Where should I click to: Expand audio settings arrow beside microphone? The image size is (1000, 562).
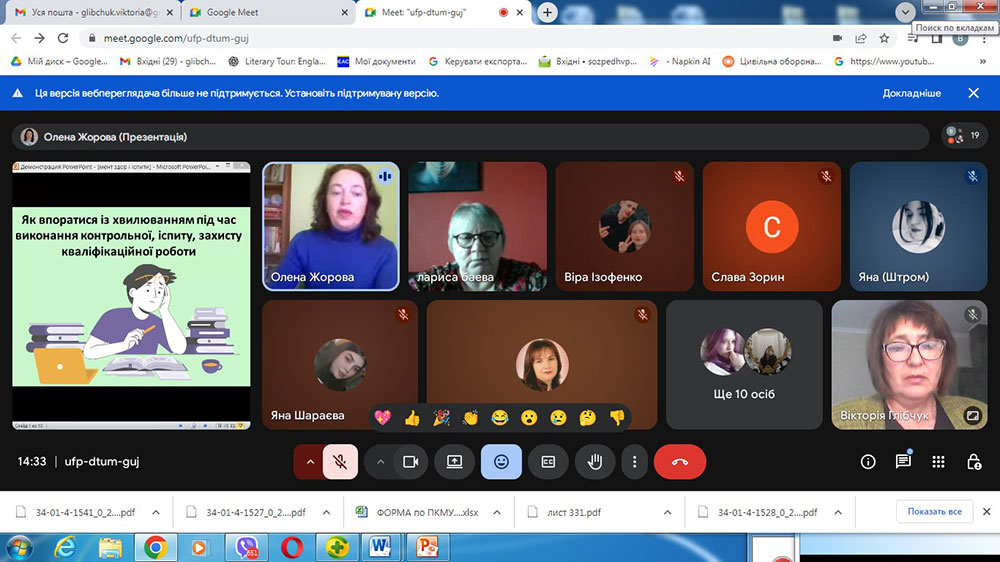click(310, 462)
